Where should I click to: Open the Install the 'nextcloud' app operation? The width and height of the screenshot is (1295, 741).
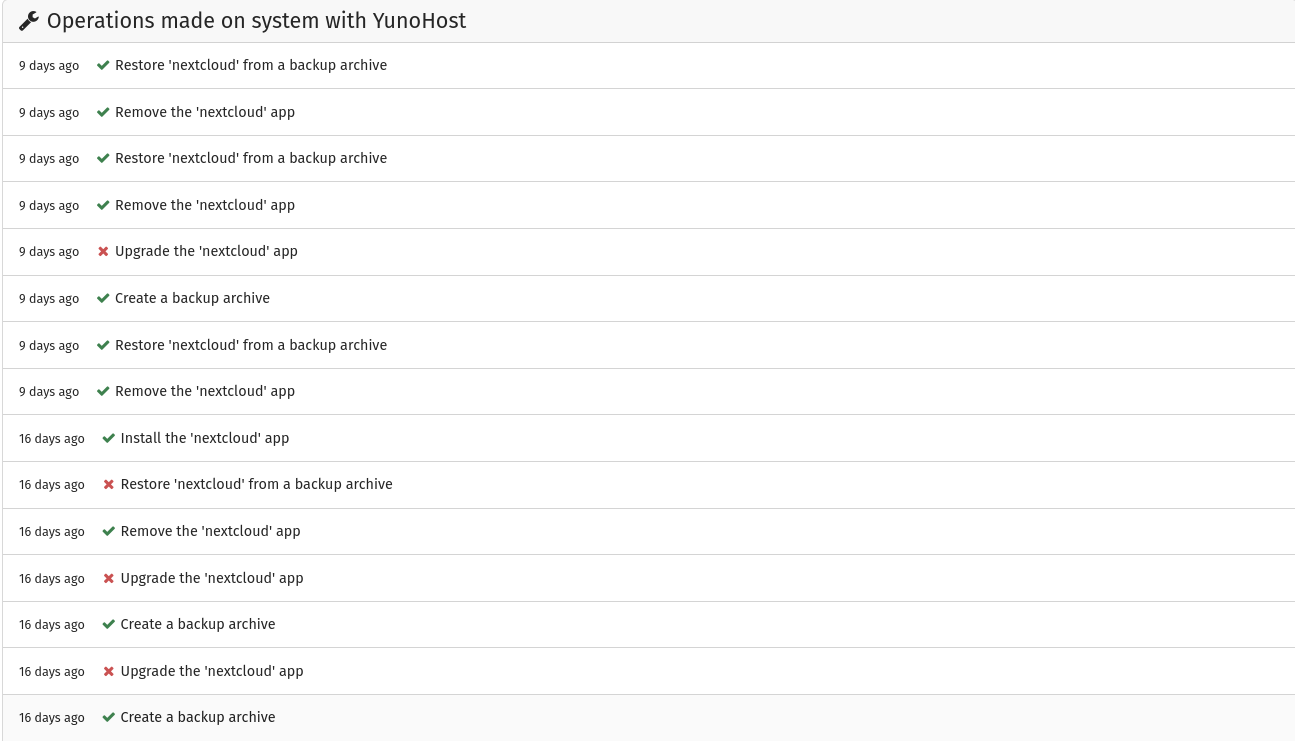click(x=205, y=438)
